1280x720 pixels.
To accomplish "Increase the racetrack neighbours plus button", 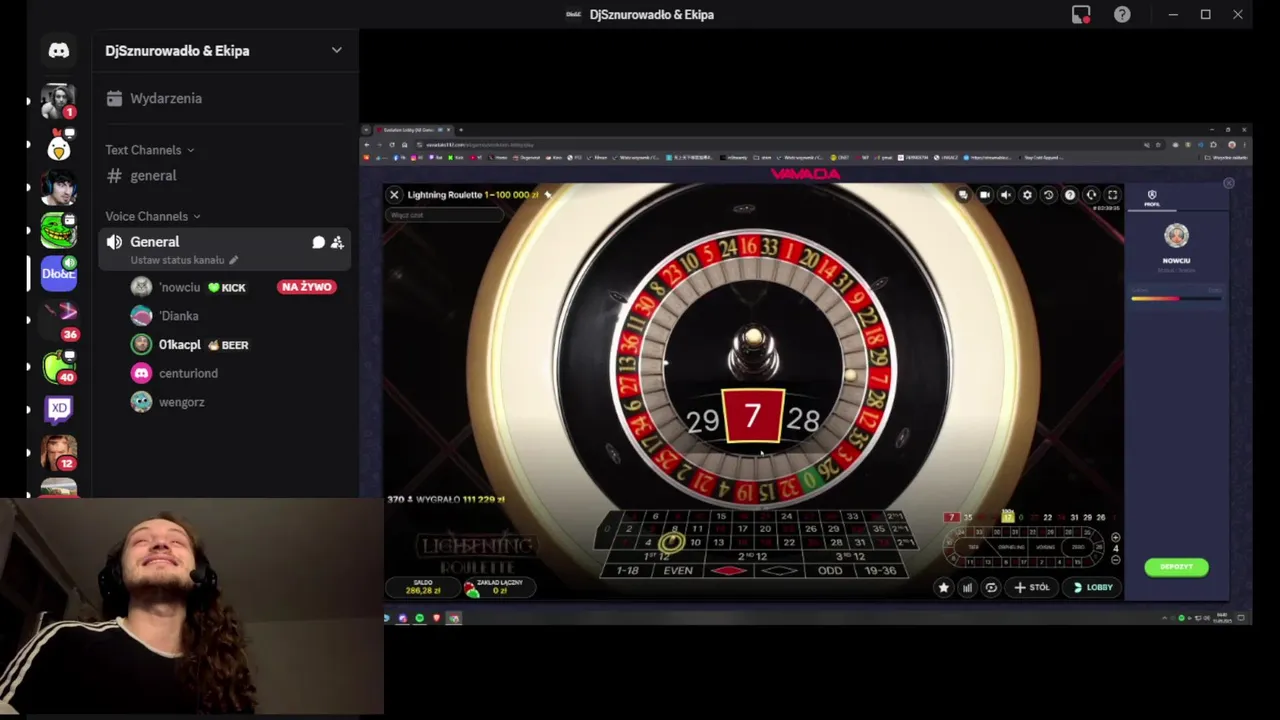I will pyautogui.click(x=1116, y=537).
